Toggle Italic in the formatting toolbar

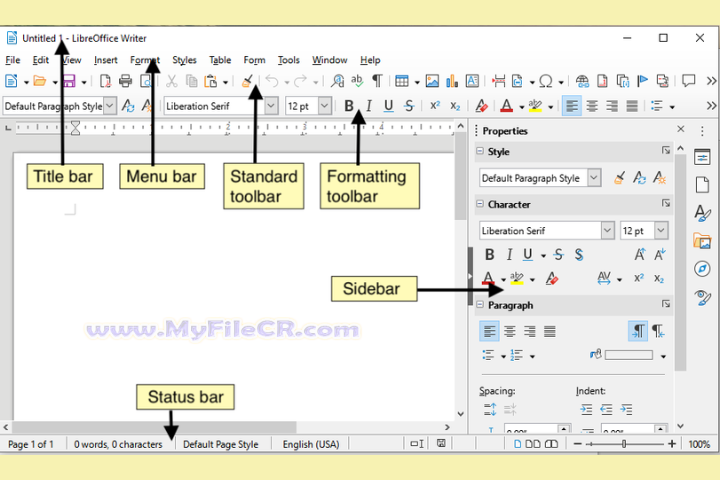click(369, 106)
